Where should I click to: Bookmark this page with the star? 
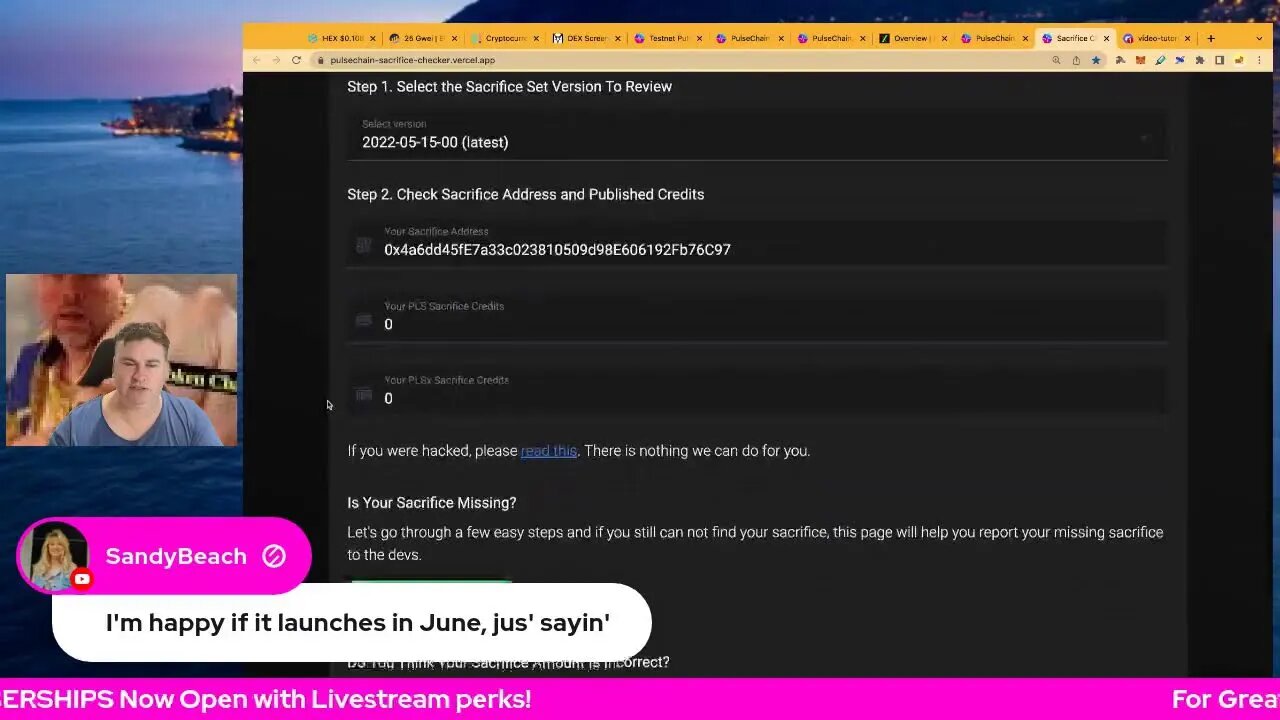pos(1096,60)
